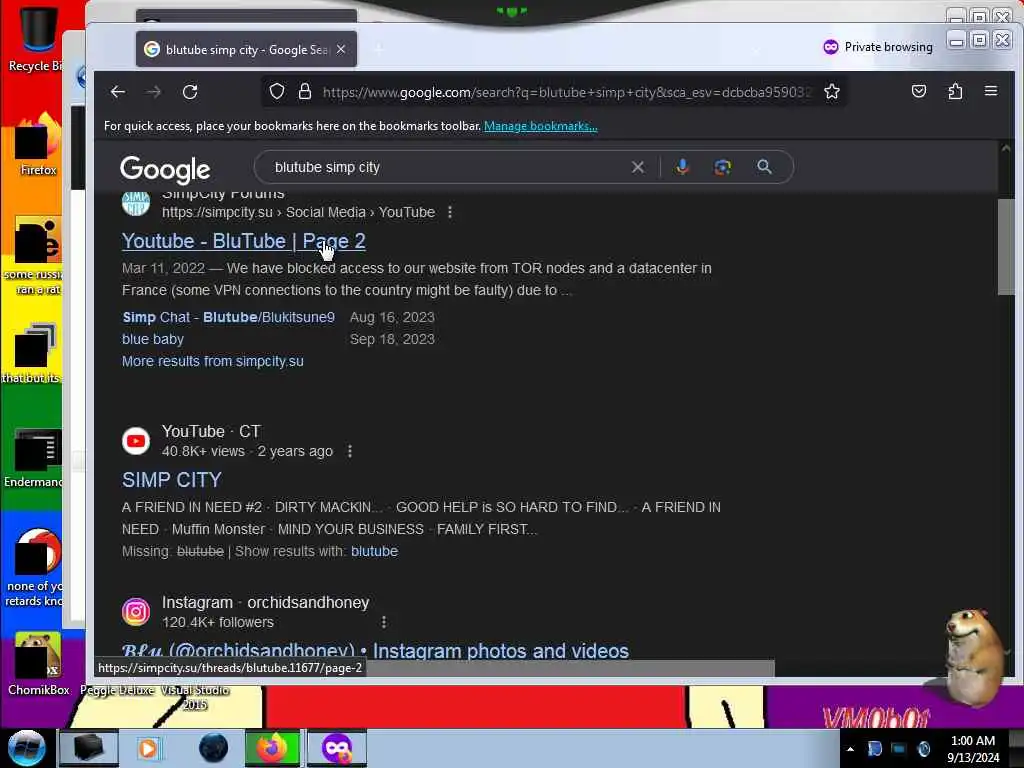This screenshot has height=768, width=1024.
Task: Show hidden system tray icons arrow
Action: pyautogui.click(x=850, y=749)
